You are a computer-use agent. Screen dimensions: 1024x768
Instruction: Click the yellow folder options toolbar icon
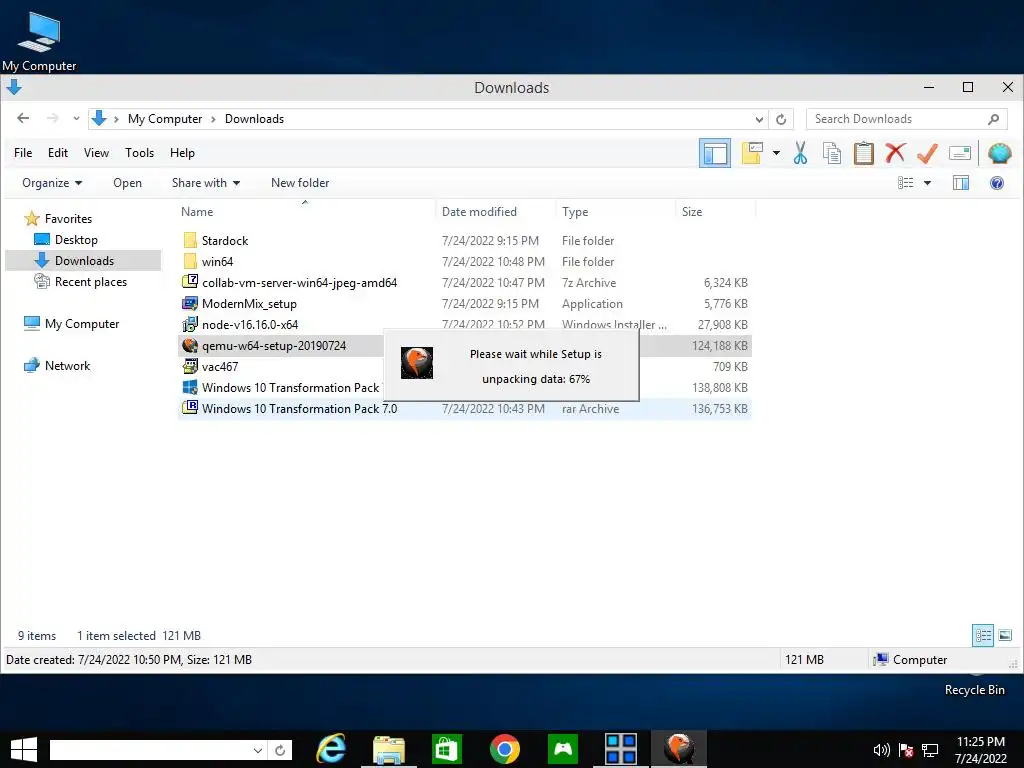(752, 153)
